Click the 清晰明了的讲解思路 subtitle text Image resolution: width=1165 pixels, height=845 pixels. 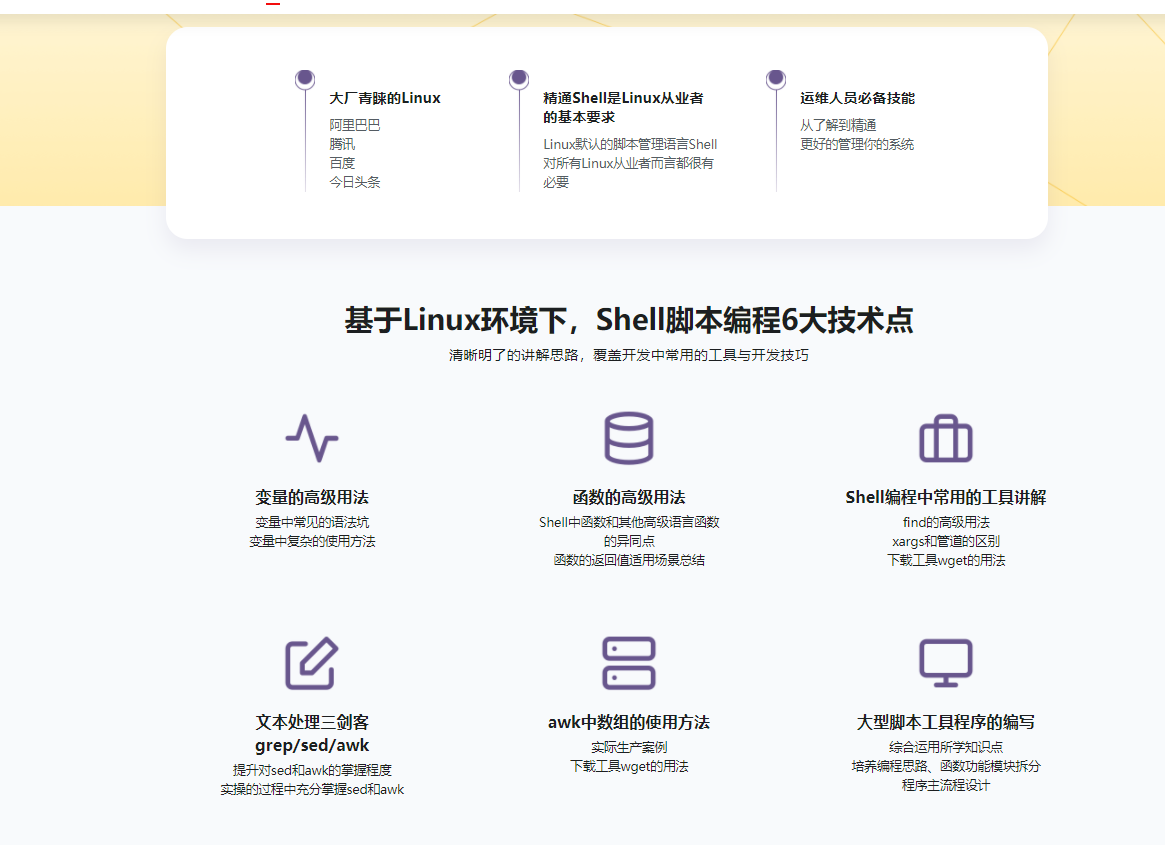pyautogui.click(x=629, y=354)
